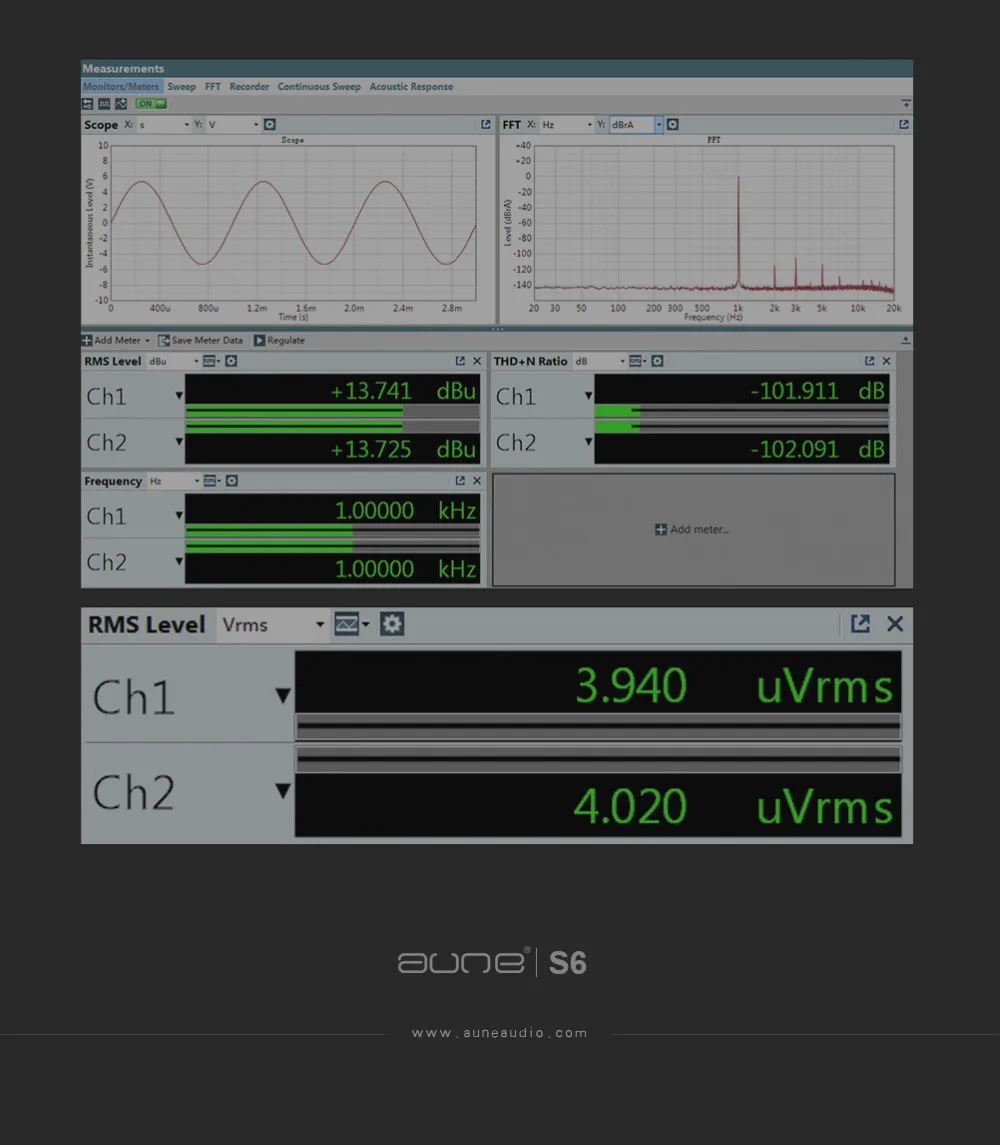
Task: Click Ch1 green level bar on dBu meter
Action: (x=294, y=412)
